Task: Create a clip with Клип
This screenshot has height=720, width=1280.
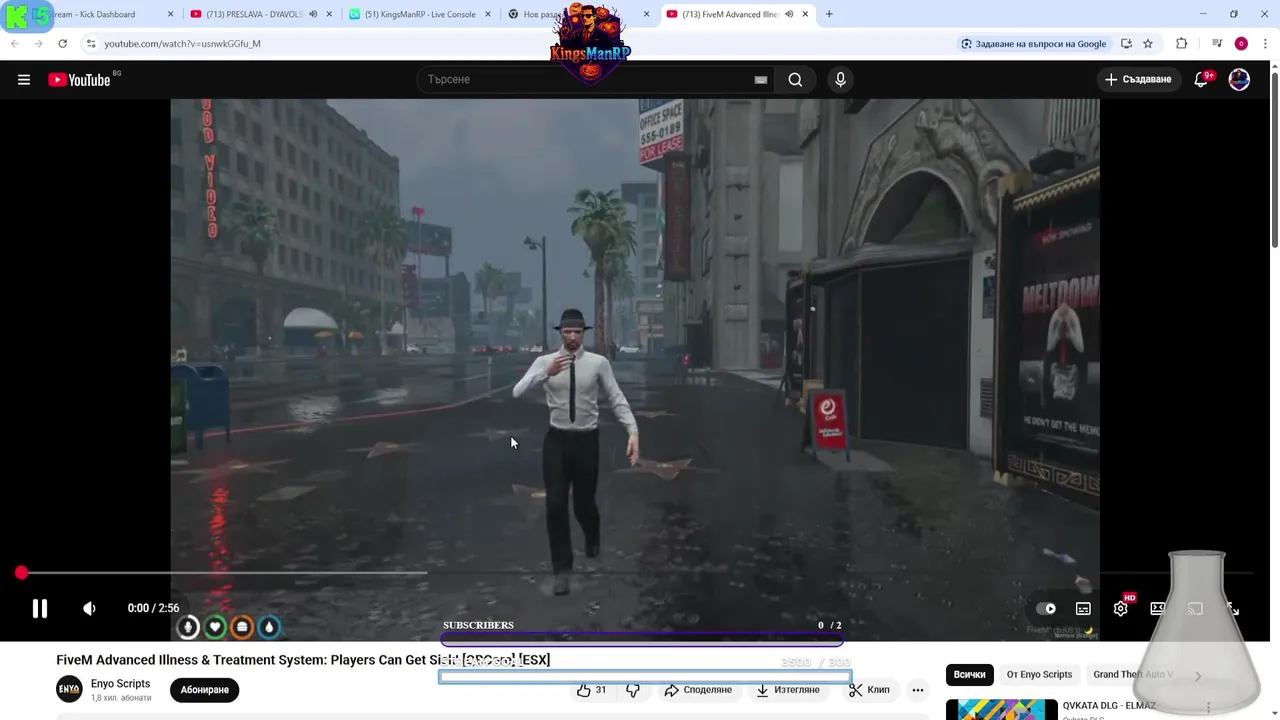Action: click(869, 690)
